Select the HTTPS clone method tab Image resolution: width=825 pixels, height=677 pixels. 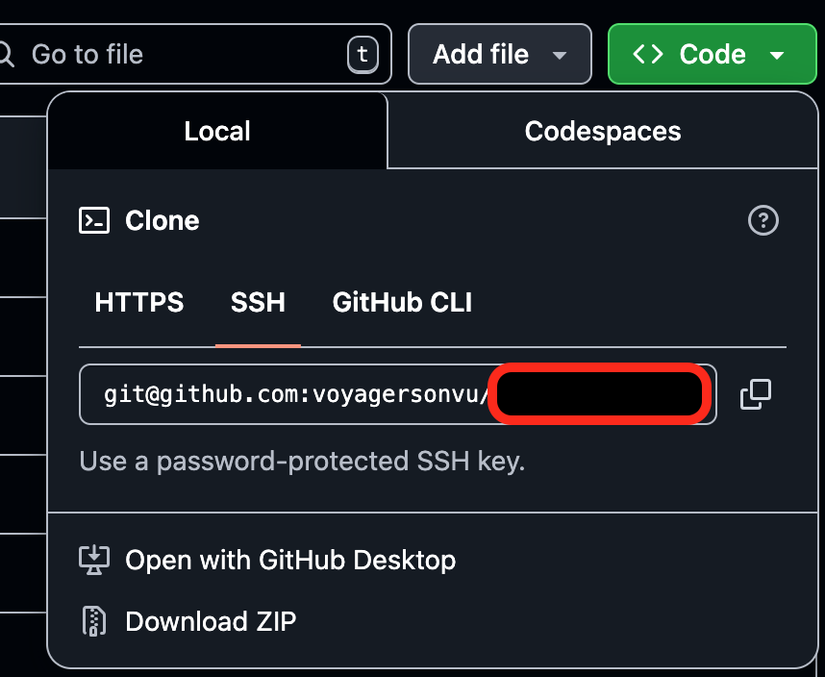139,302
